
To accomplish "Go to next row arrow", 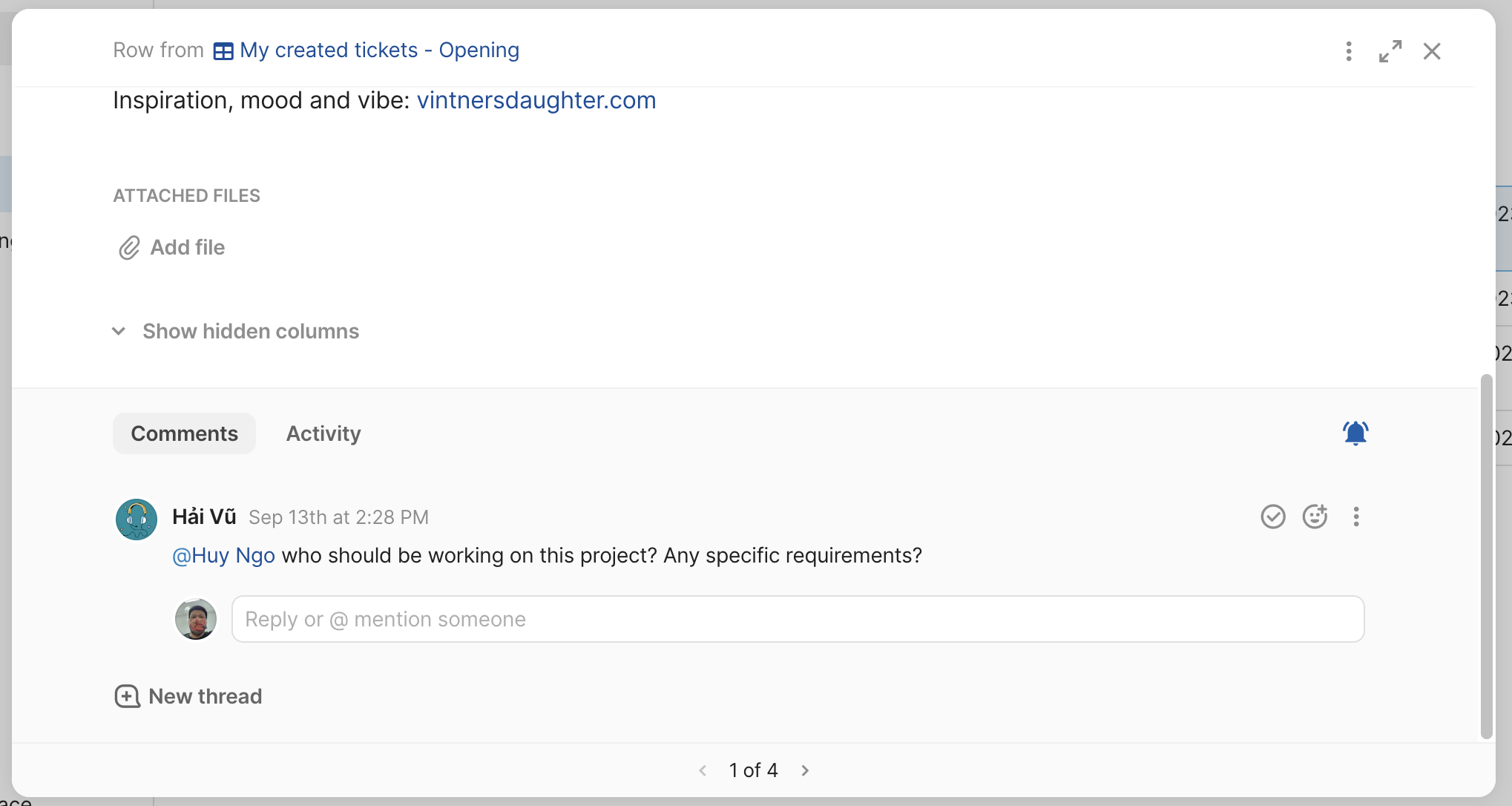I will click(805, 770).
